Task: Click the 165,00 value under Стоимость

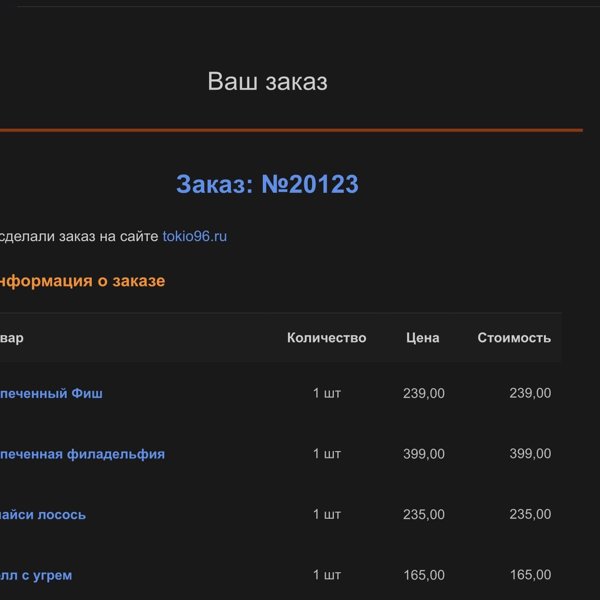Action: point(530,575)
